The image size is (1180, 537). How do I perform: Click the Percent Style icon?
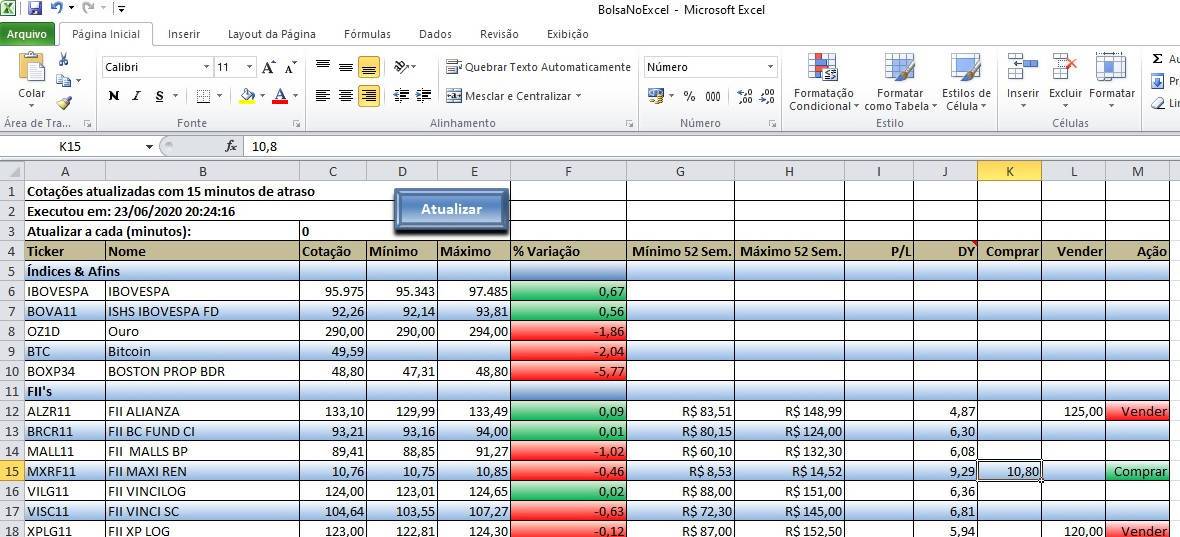689,96
